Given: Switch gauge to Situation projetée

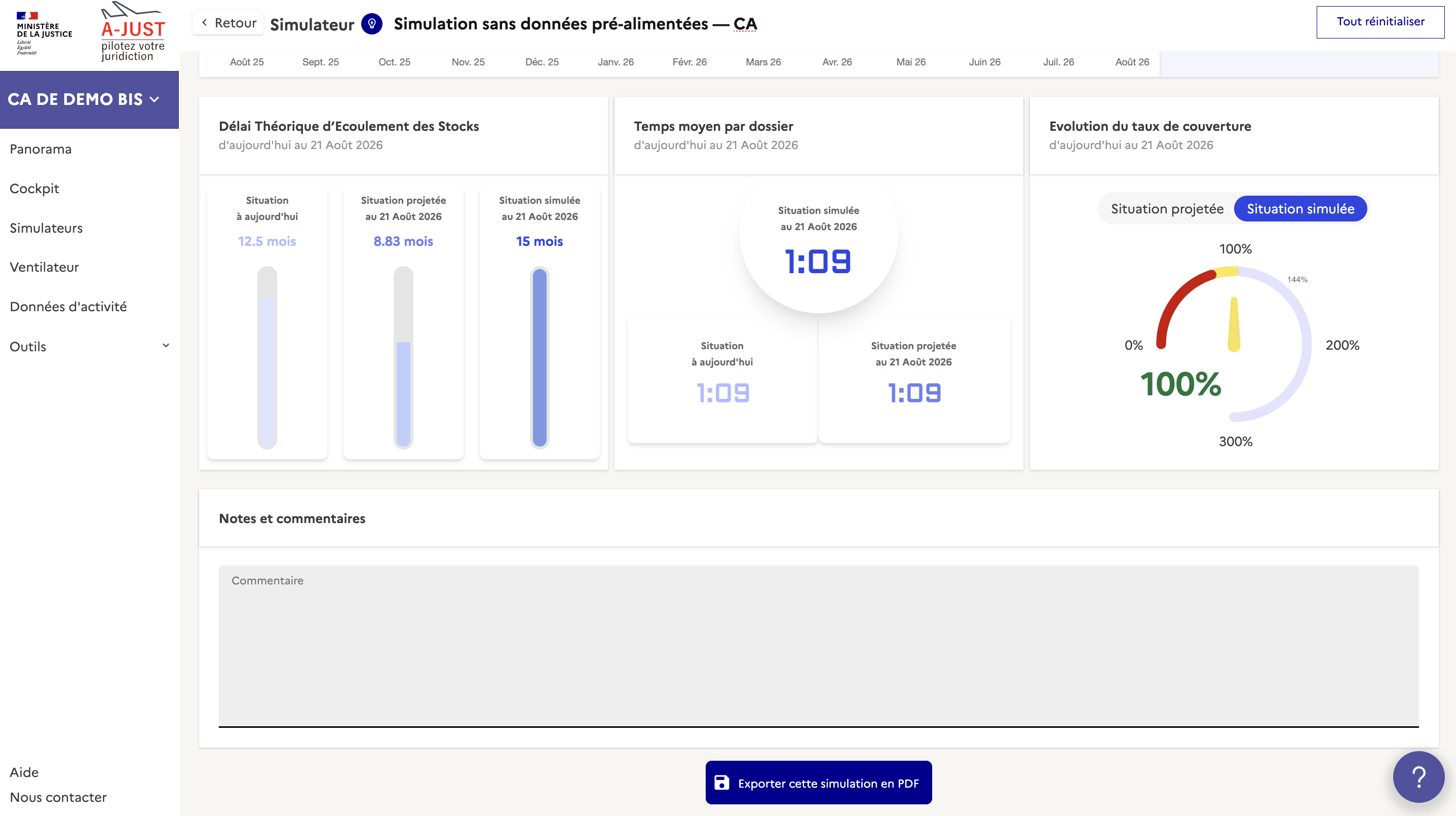Looking at the screenshot, I should point(1167,209).
